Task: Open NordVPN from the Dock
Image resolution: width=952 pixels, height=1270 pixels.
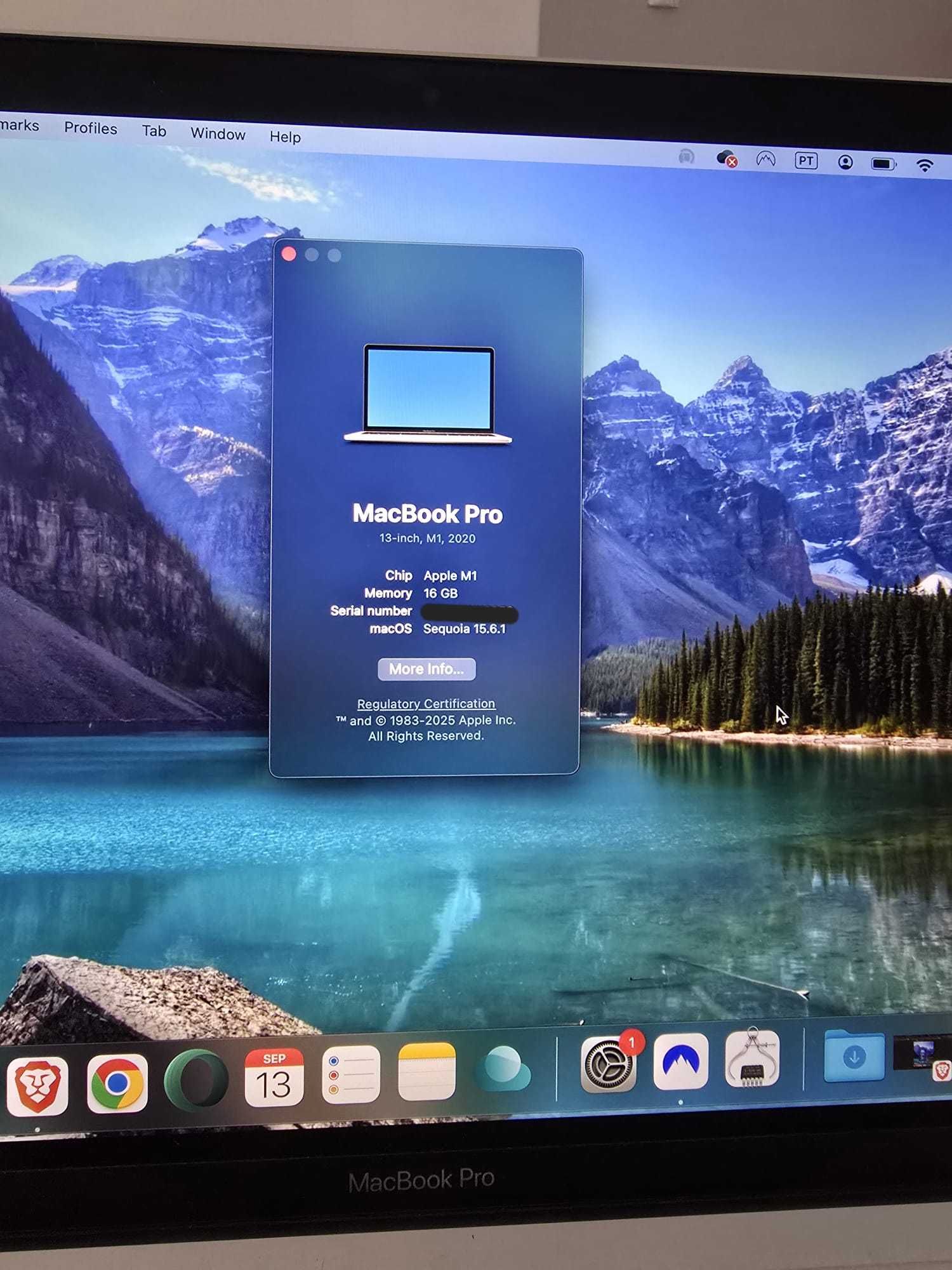Action: pos(681,1061)
